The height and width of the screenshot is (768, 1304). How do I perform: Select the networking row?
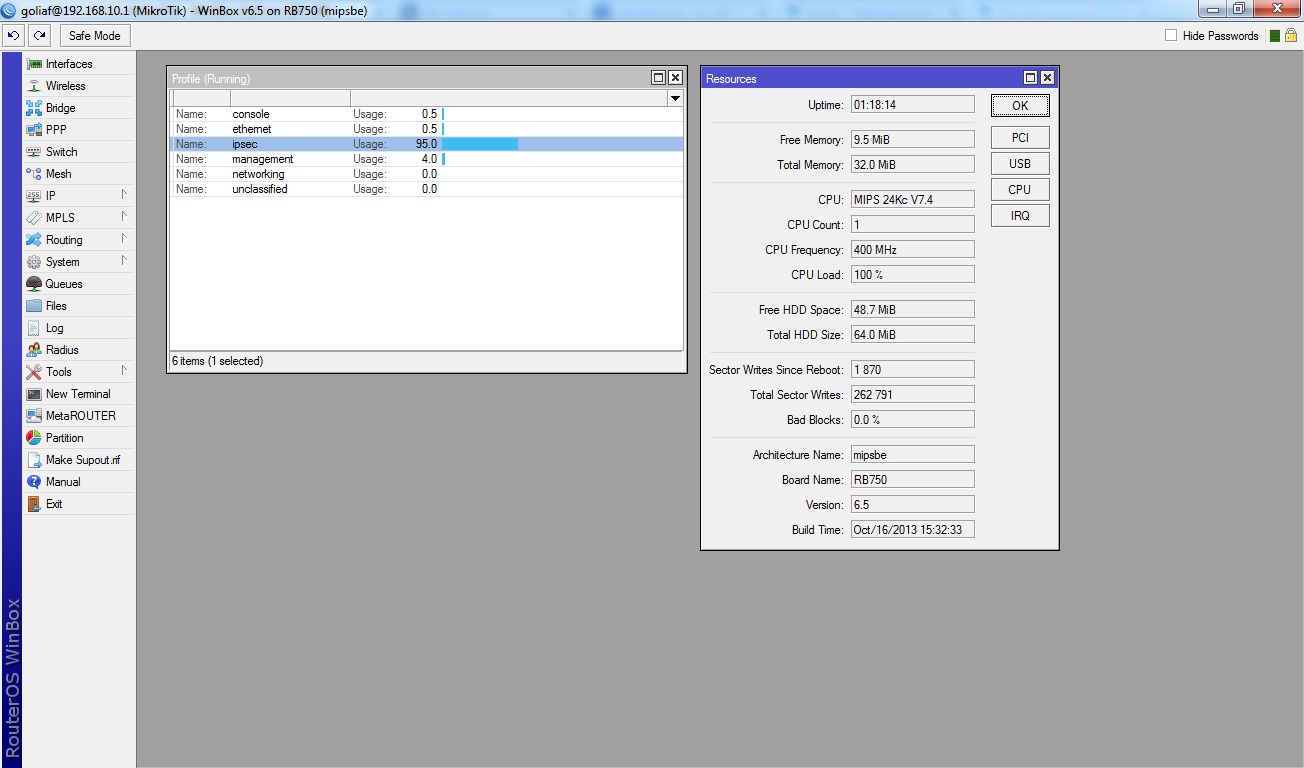427,174
